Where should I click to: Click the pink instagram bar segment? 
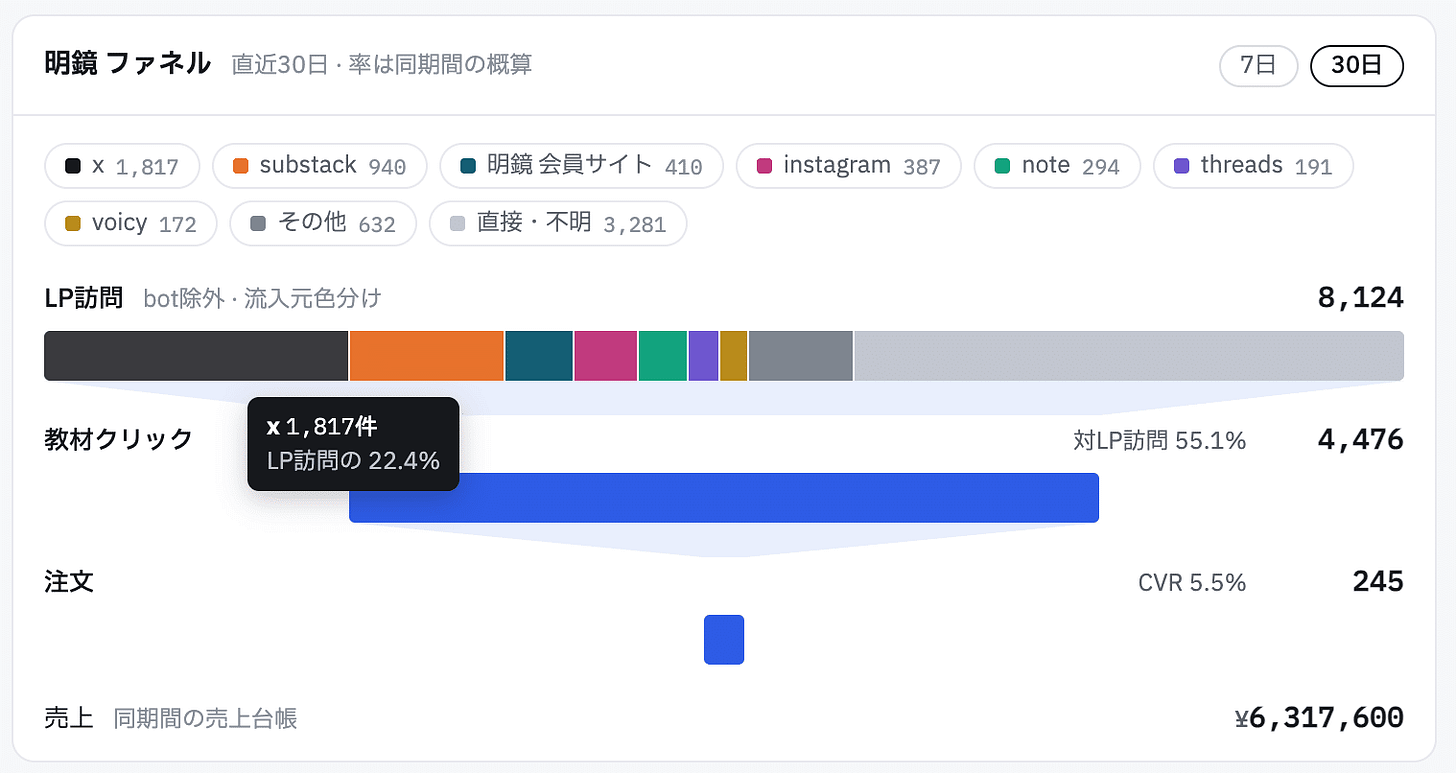(605, 356)
